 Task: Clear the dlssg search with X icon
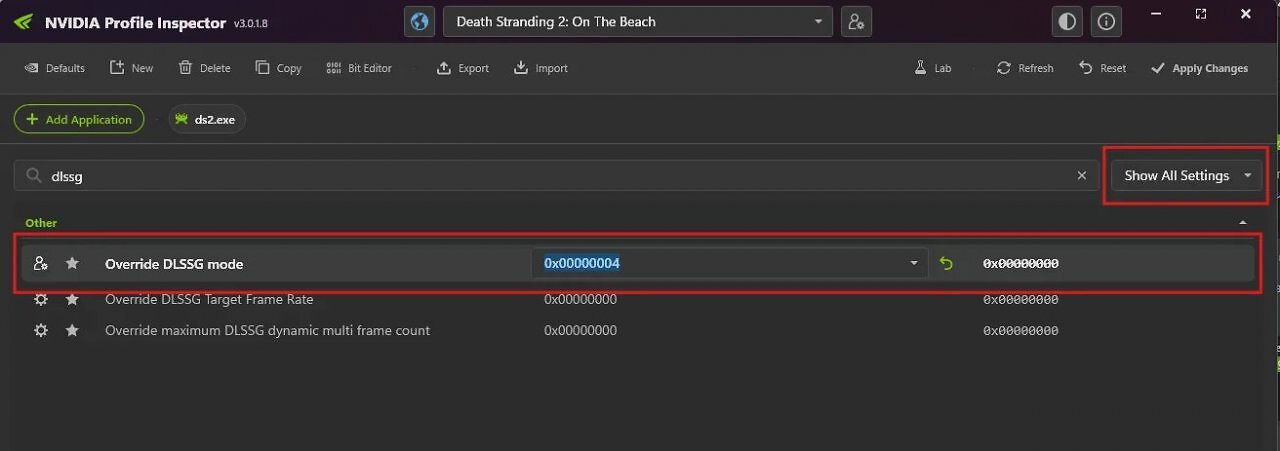[x=1081, y=175]
